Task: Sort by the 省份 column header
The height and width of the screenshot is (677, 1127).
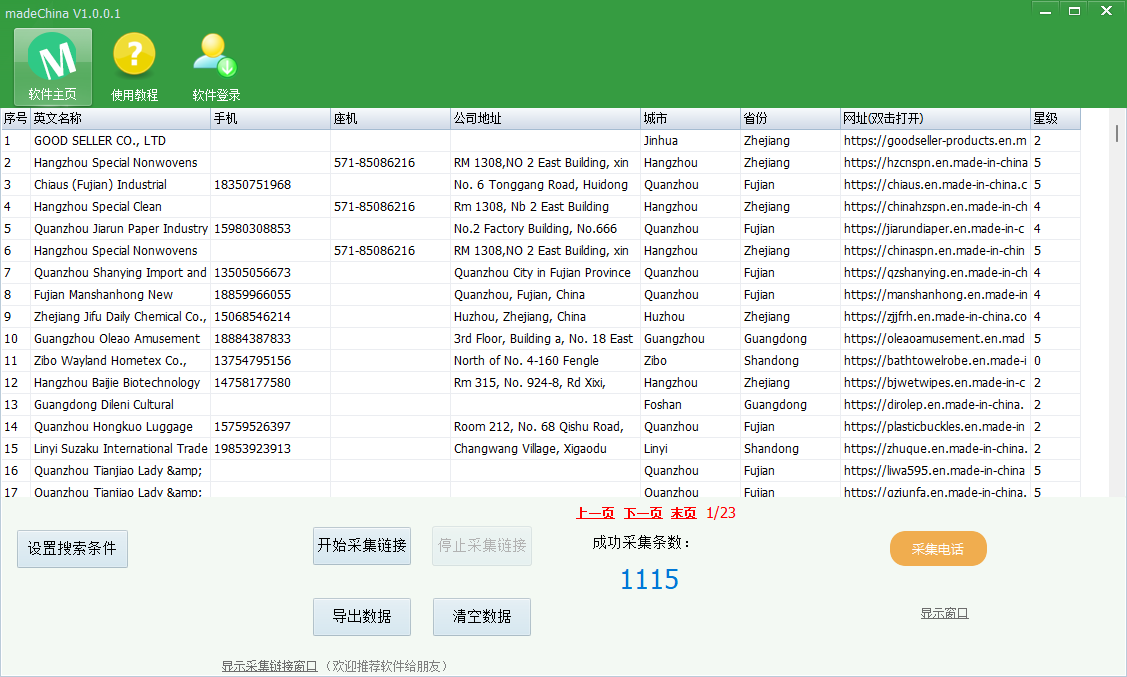Action: click(791, 119)
